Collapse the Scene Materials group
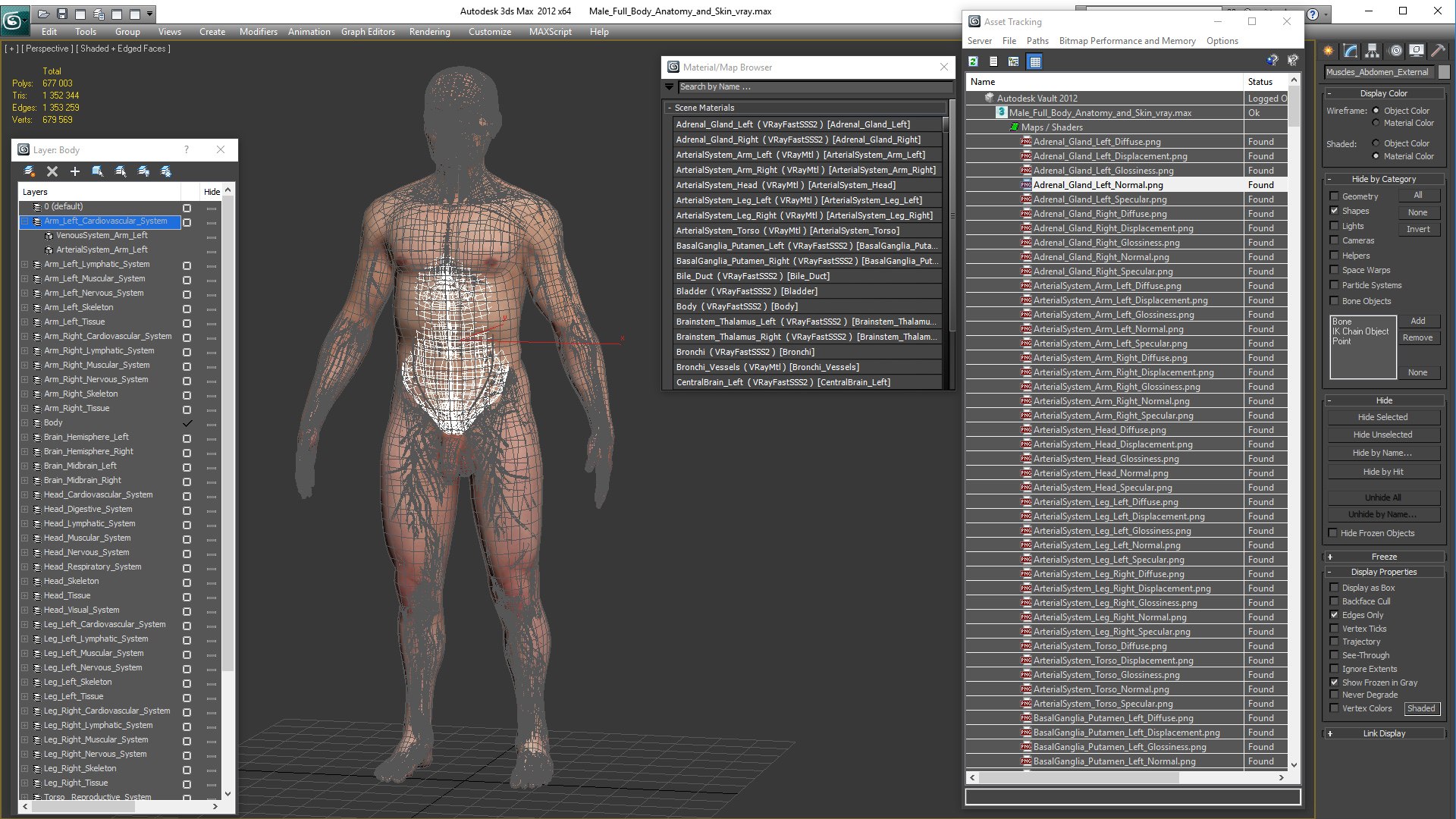 coord(669,108)
